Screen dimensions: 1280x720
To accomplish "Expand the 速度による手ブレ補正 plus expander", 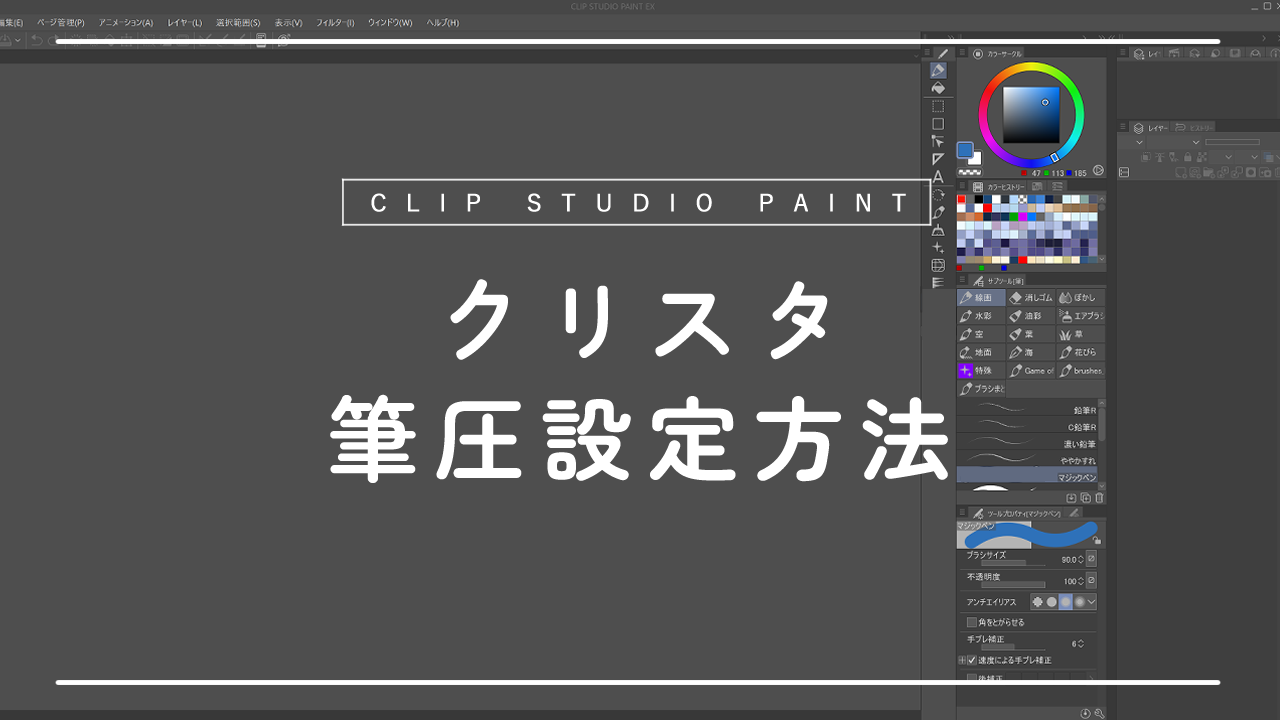I will [962, 660].
